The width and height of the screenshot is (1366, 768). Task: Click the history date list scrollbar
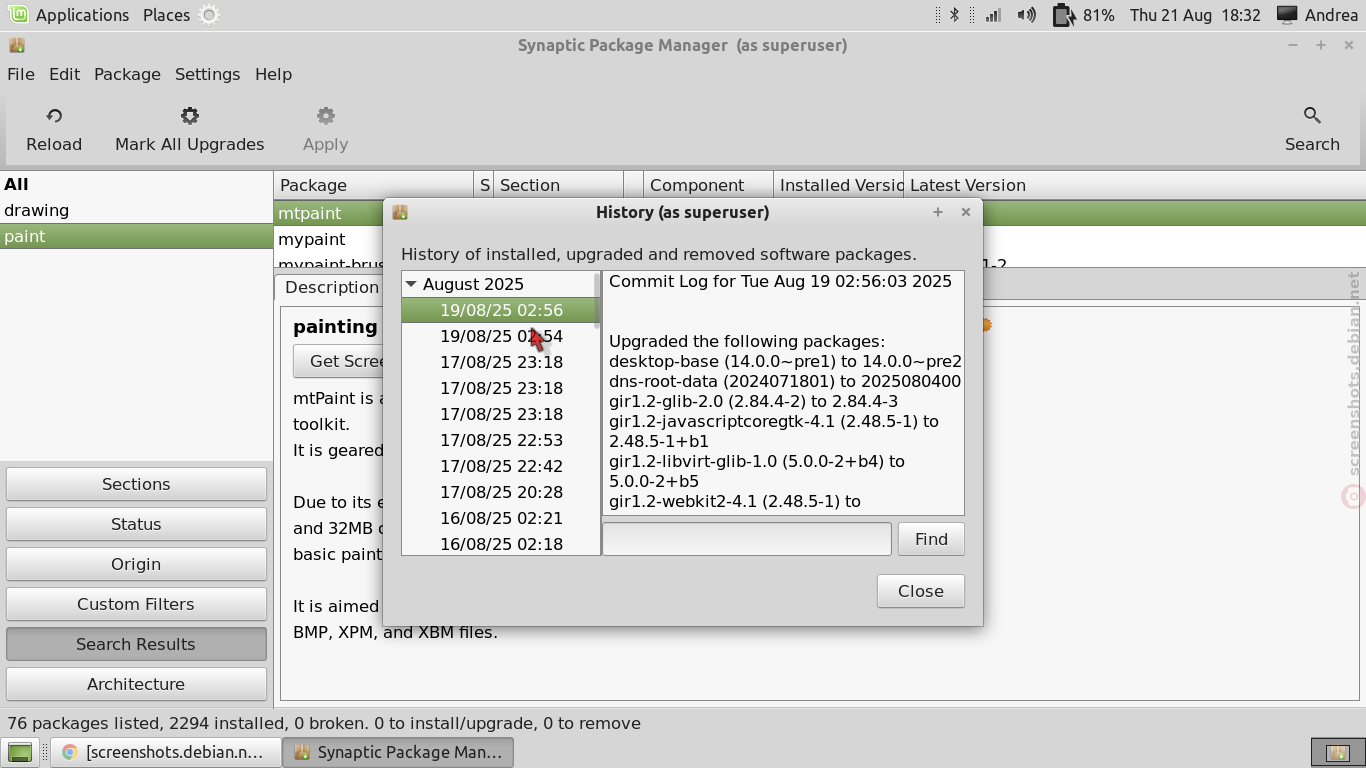pos(598,300)
